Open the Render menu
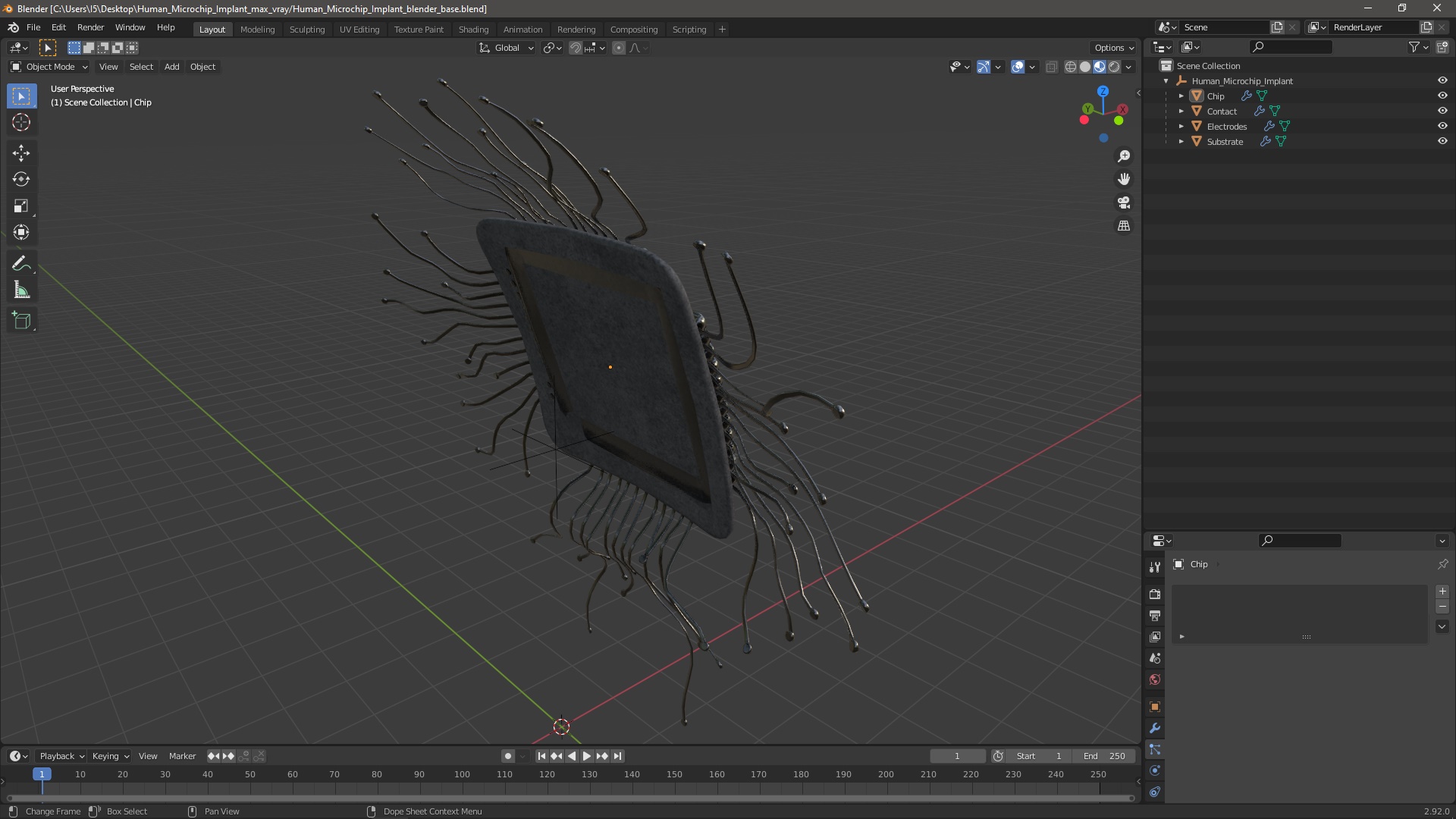The height and width of the screenshot is (819, 1456). tap(90, 27)
